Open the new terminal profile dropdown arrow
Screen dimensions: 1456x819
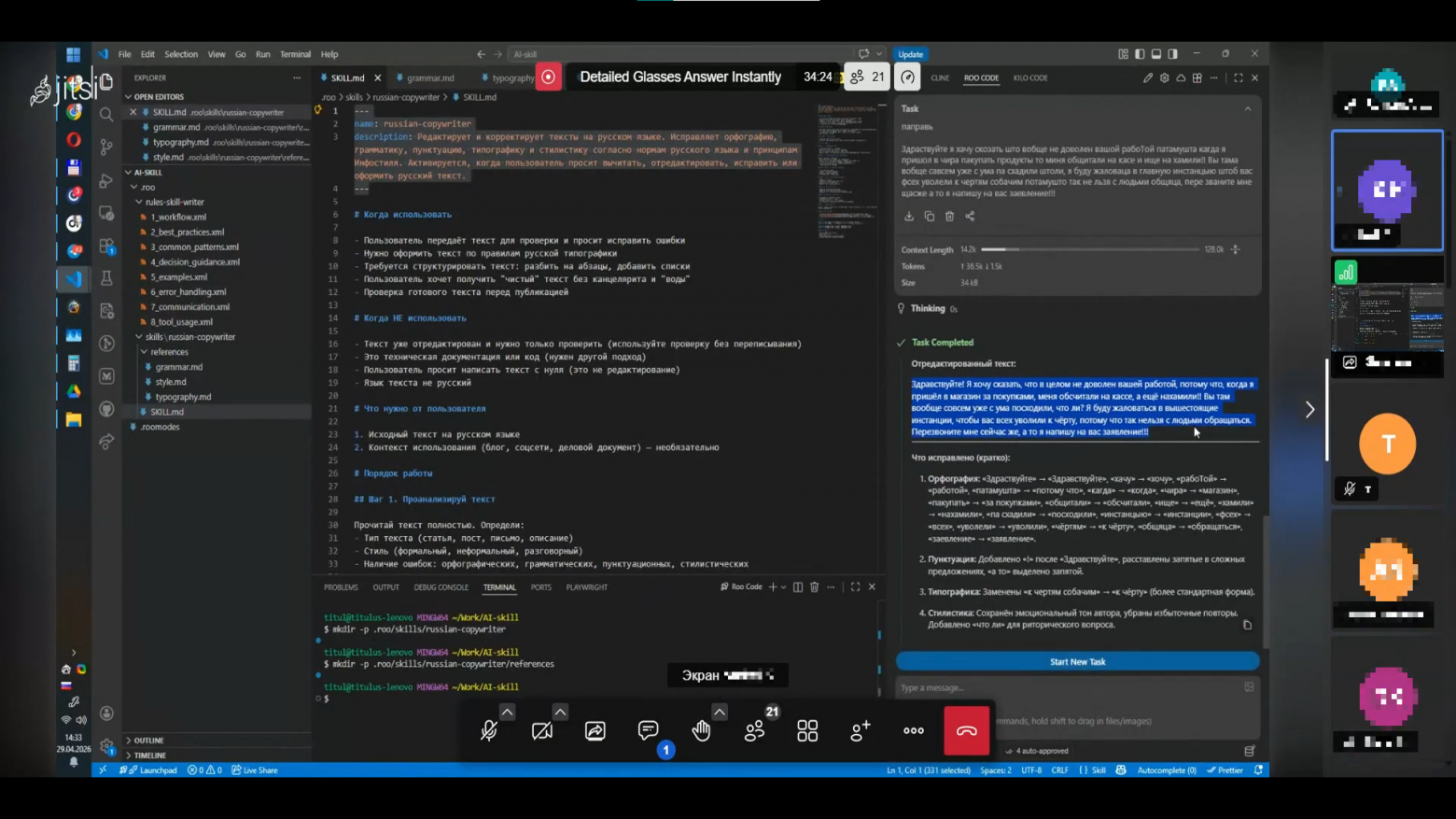tap(783, 587)
